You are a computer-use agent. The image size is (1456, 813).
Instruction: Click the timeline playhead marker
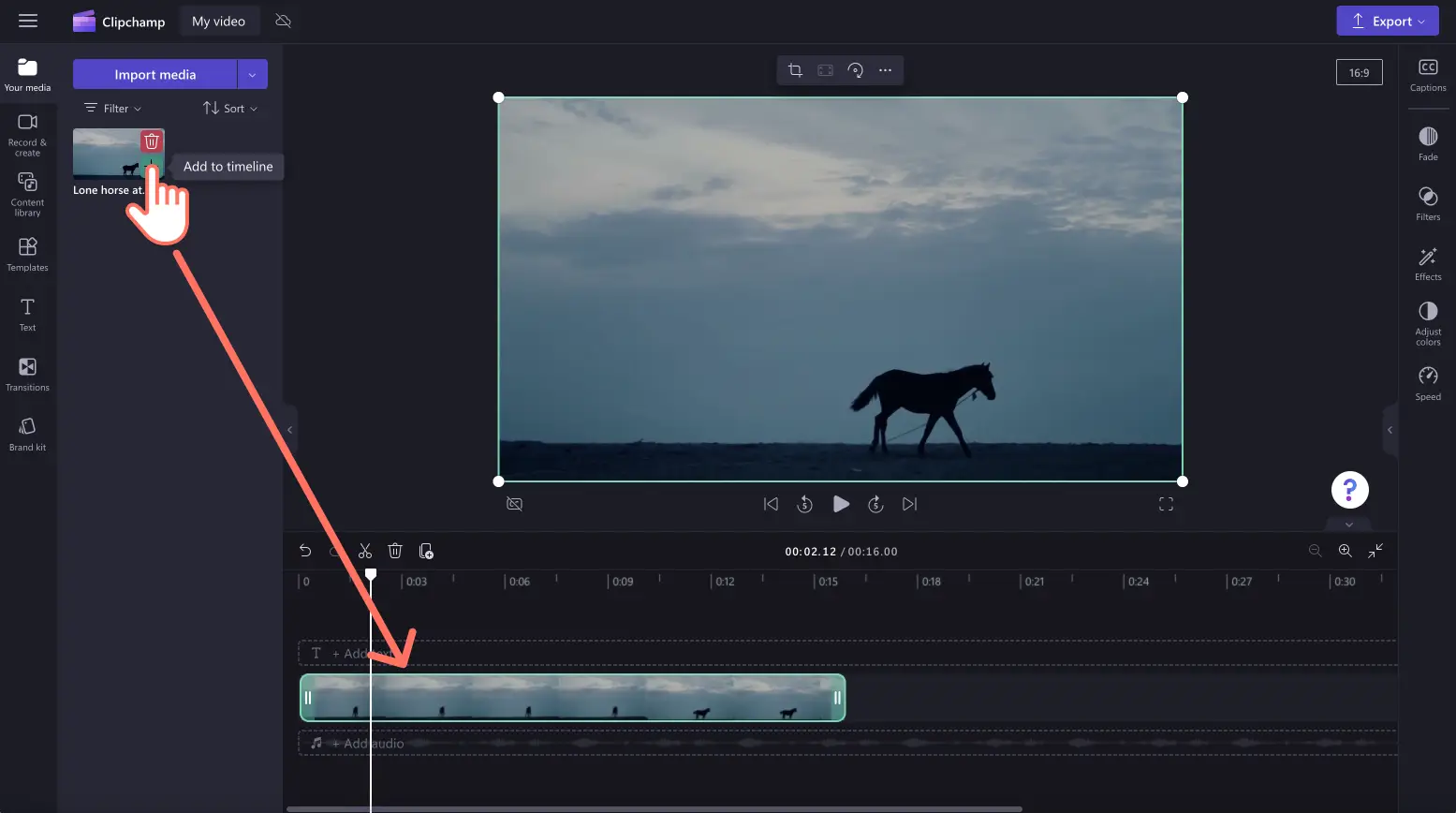point(371,573)
